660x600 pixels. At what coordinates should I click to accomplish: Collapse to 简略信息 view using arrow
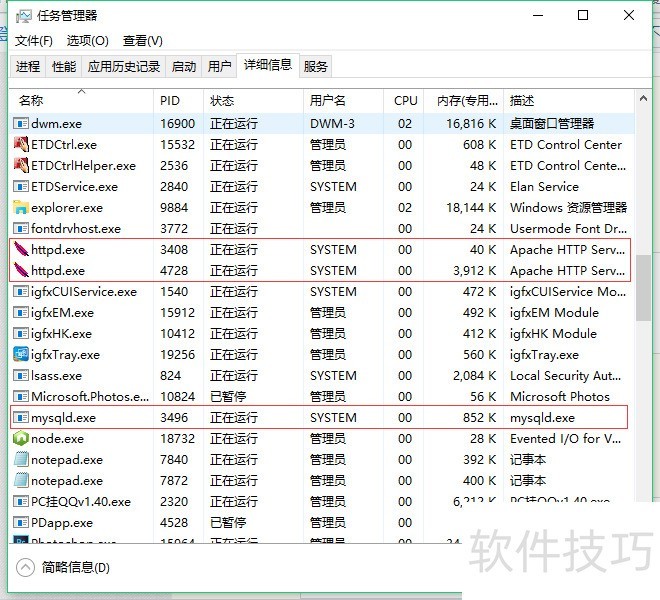(x=26, y=568)
